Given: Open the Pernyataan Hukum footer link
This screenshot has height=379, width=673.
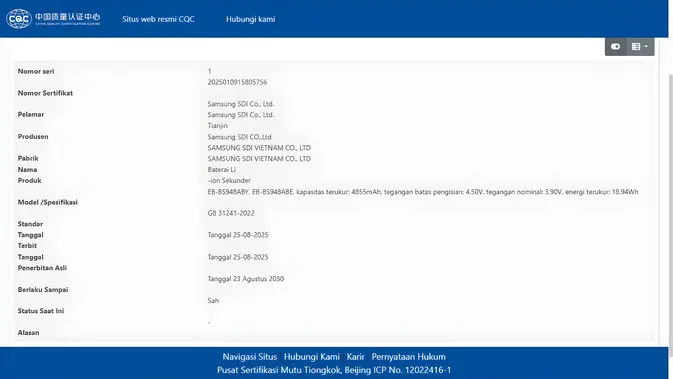Looking at the screenshot, I should pyautogui.click(x=409, y=357).
